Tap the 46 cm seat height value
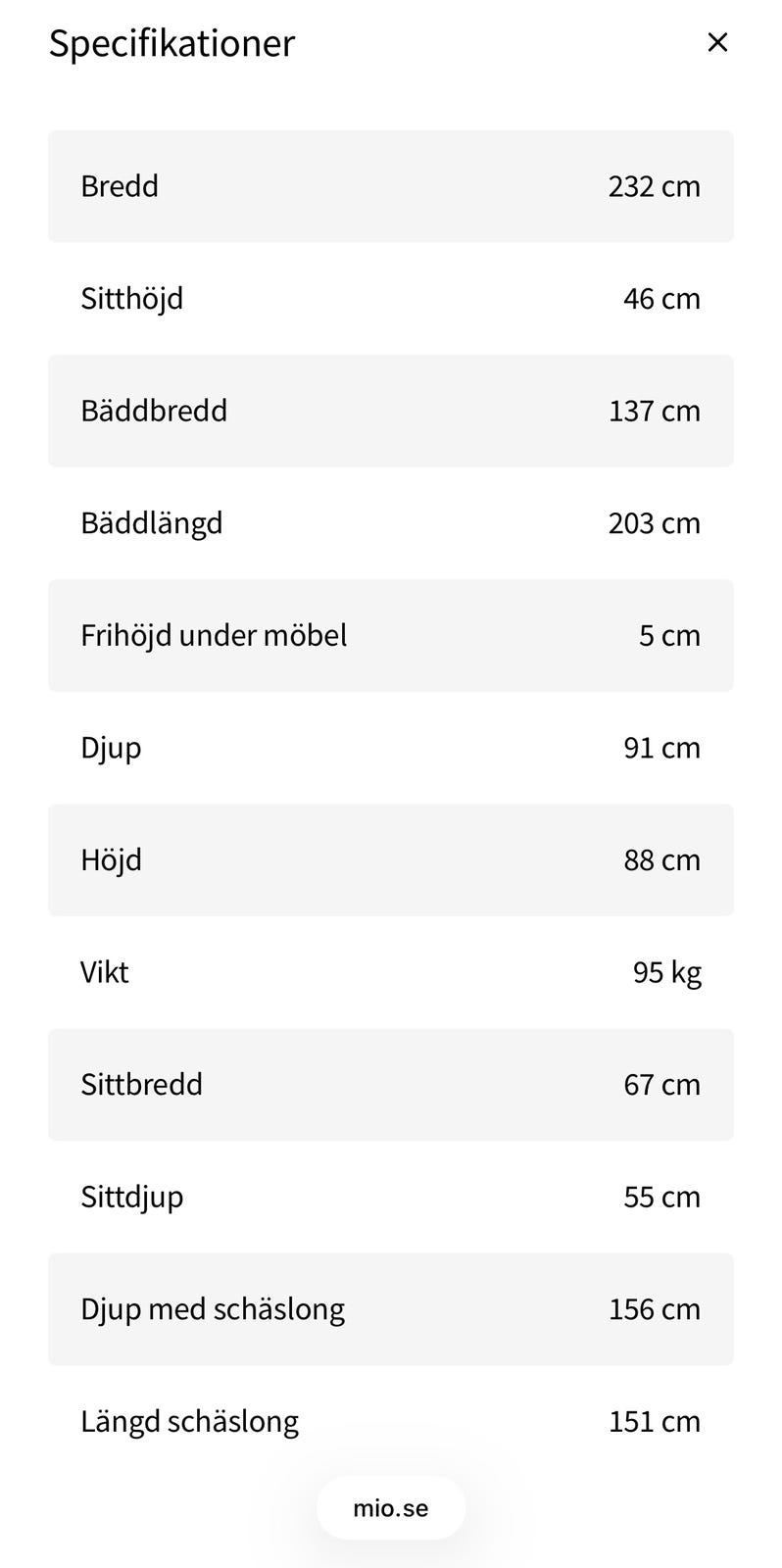 661,298
